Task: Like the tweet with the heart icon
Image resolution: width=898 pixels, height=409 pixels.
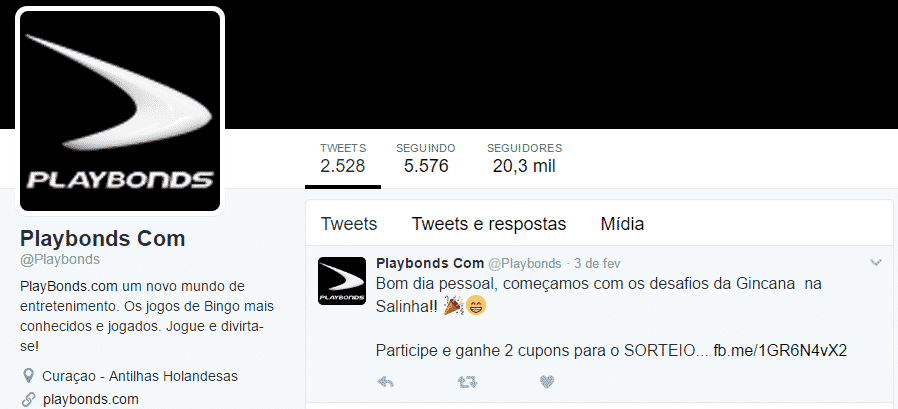Action: [x=547, y=382]
